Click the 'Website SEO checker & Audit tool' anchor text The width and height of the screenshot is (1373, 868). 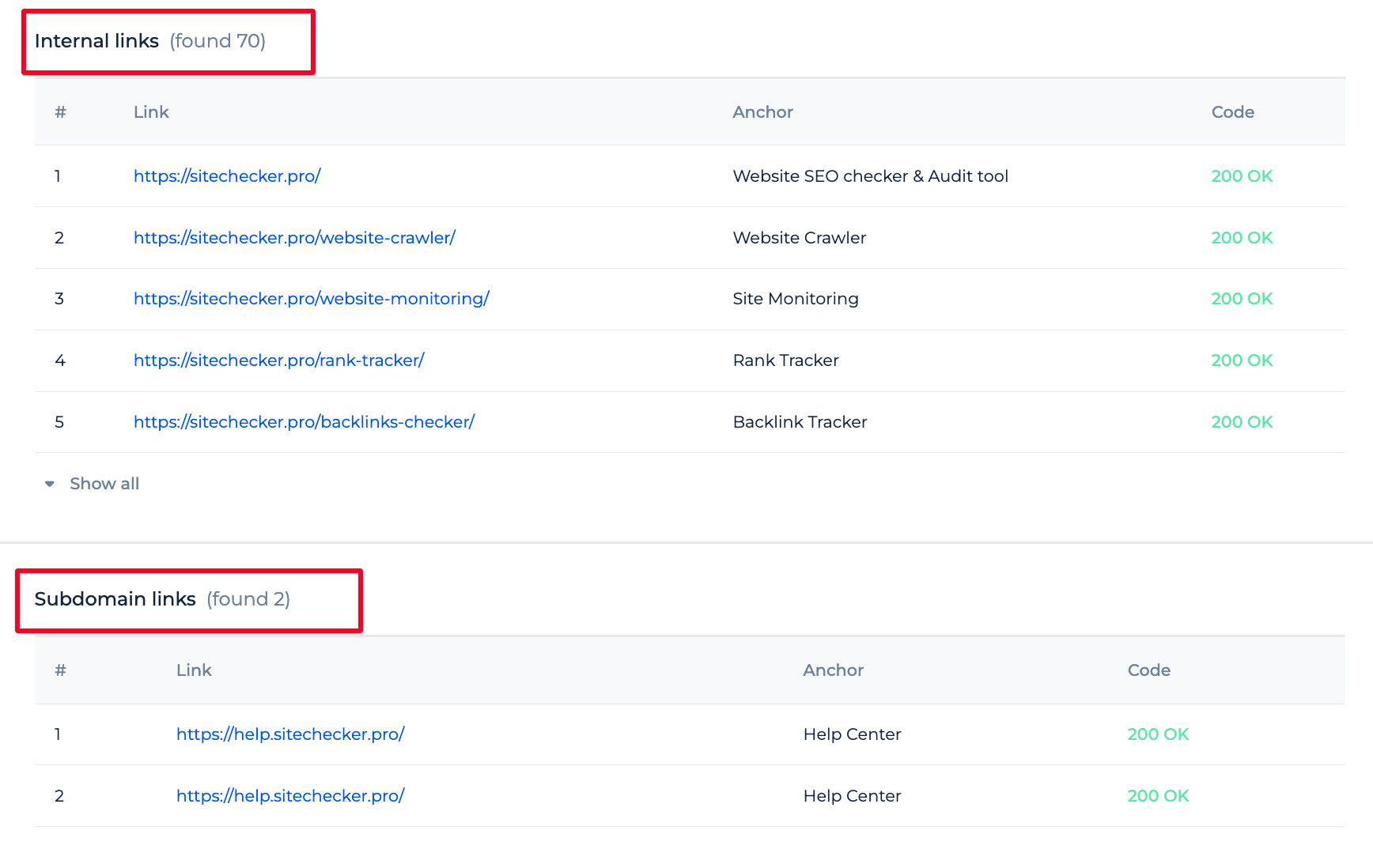click(871, 176)
